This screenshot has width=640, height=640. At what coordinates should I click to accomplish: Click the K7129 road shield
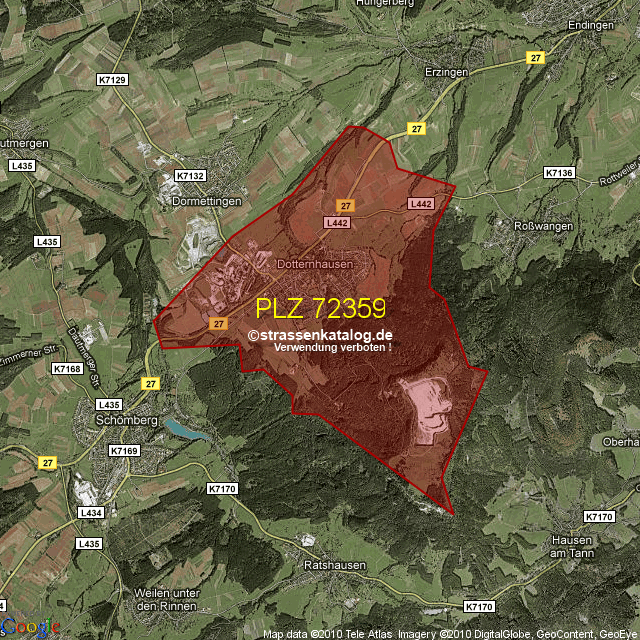[113, 78]
